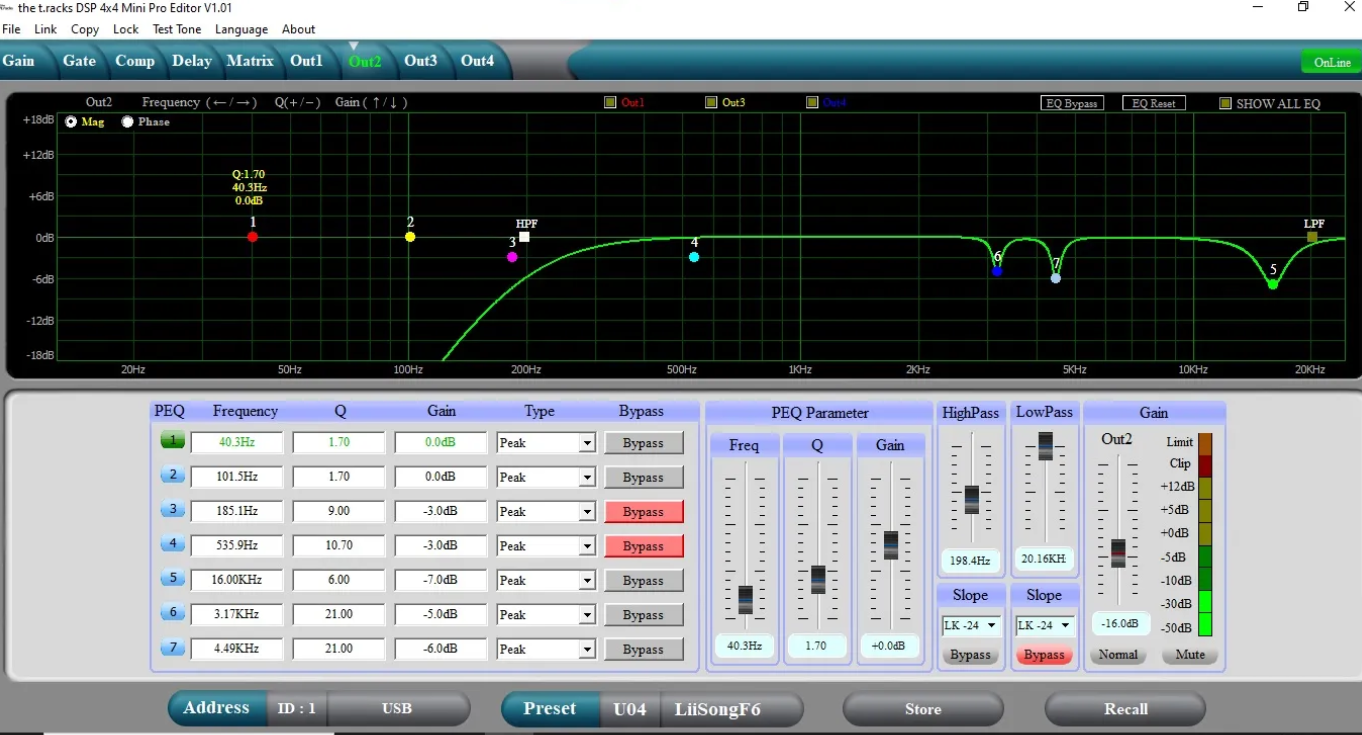Click the Store preset button
This screenshot has width=1362, height=735.
(x=923, y=709)
